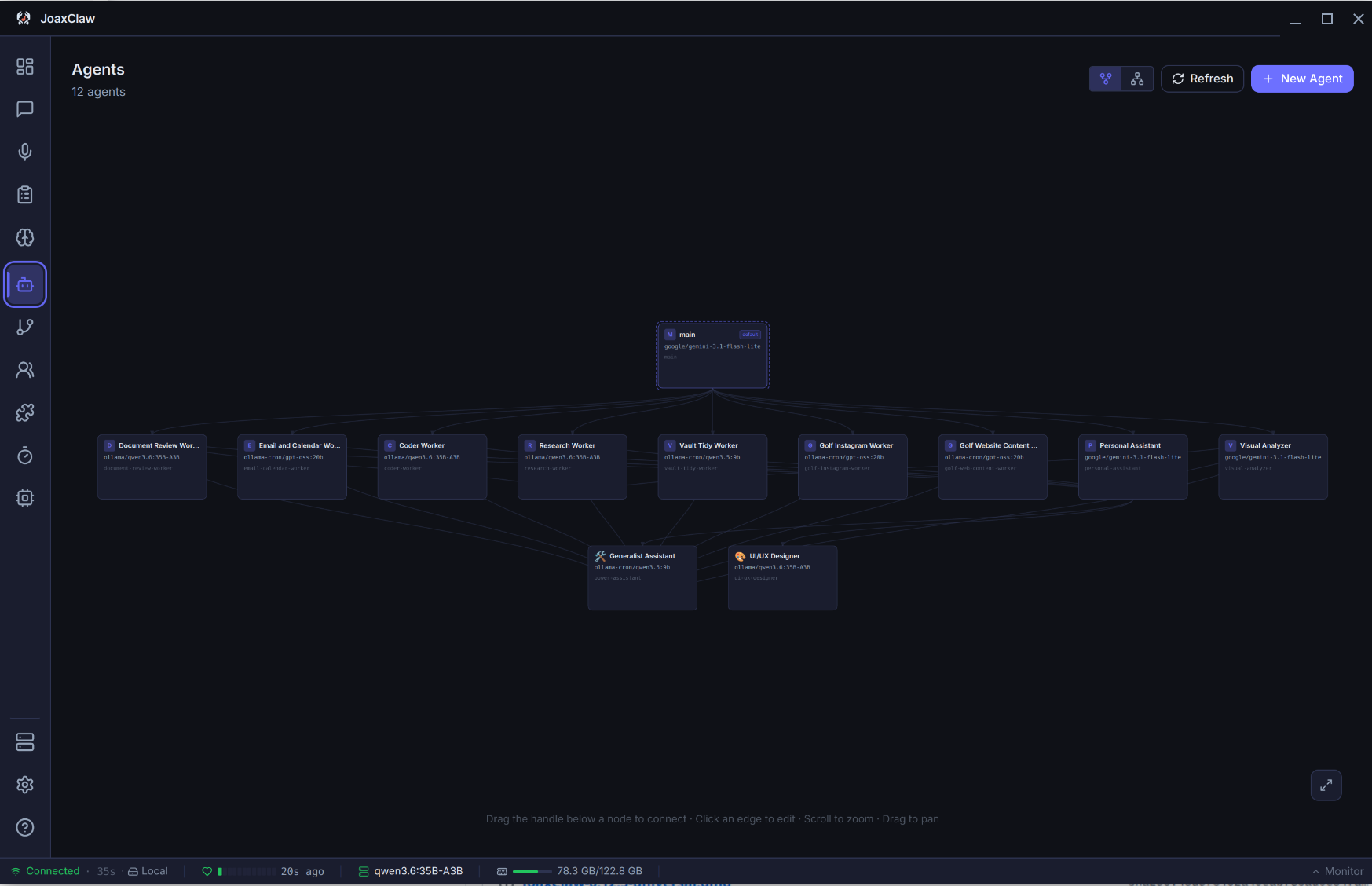Select the Visual Analyzer node
Image resolution: width=1372 pixels, height=886 pixels.
[1273, 467]
